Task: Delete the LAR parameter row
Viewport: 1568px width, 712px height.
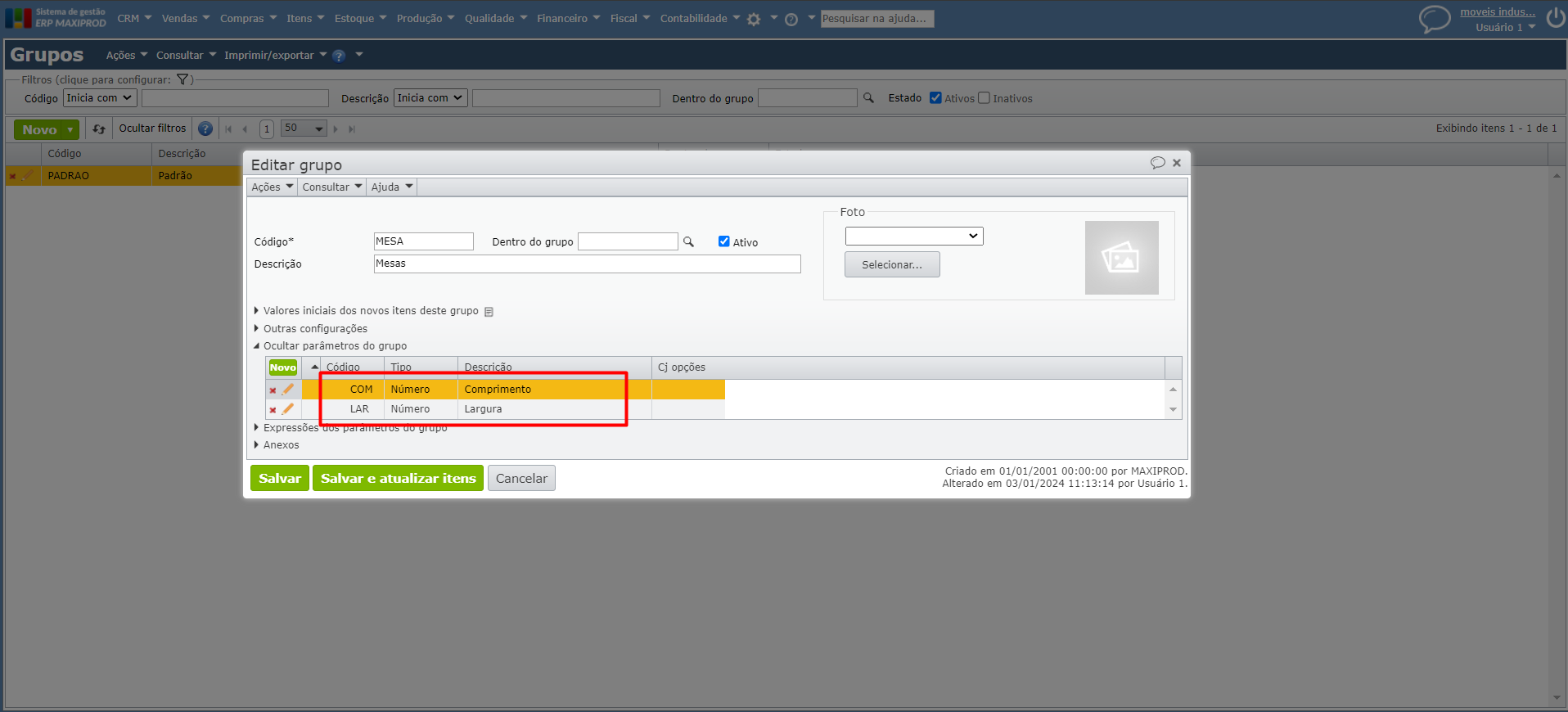Action: click(x=273, y=410)
